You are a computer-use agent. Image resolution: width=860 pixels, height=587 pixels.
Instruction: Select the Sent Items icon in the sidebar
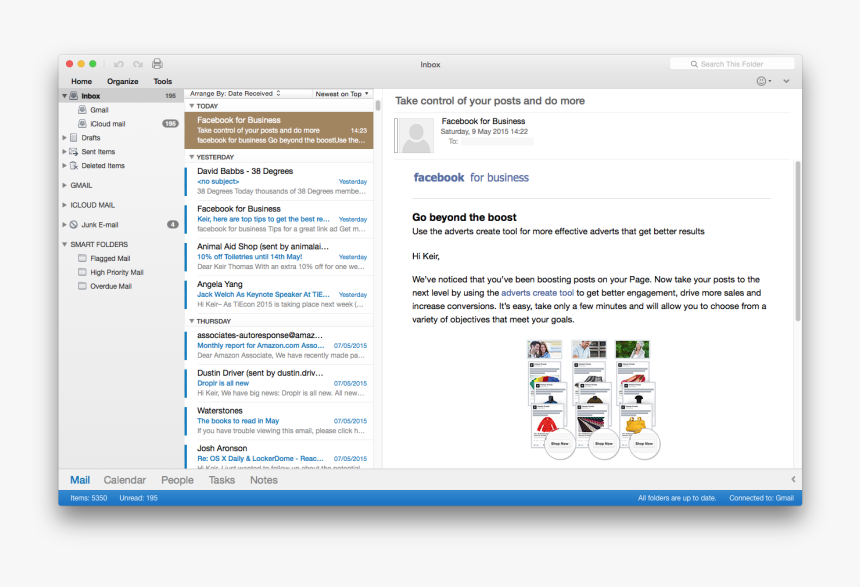click(75, 151)
